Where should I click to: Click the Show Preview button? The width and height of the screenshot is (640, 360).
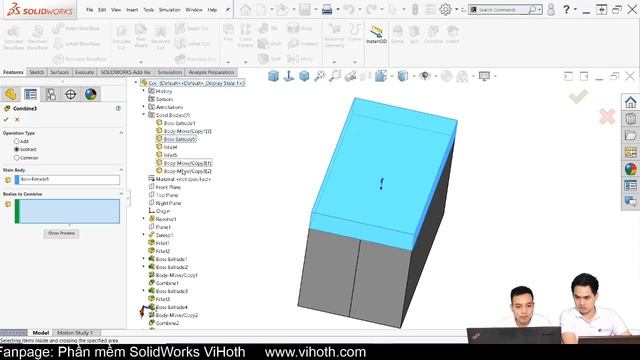[x=61, y=233]
